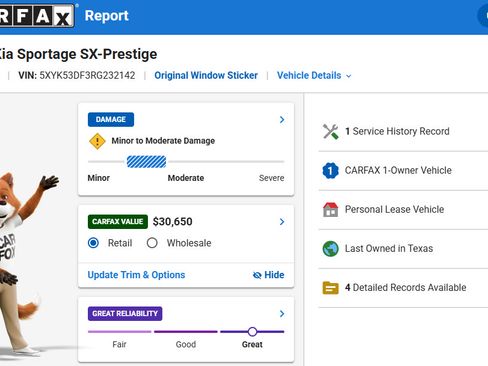Click the blue 1-Owner badge icon
Screen dimensions: 488x366
point(330,170)
